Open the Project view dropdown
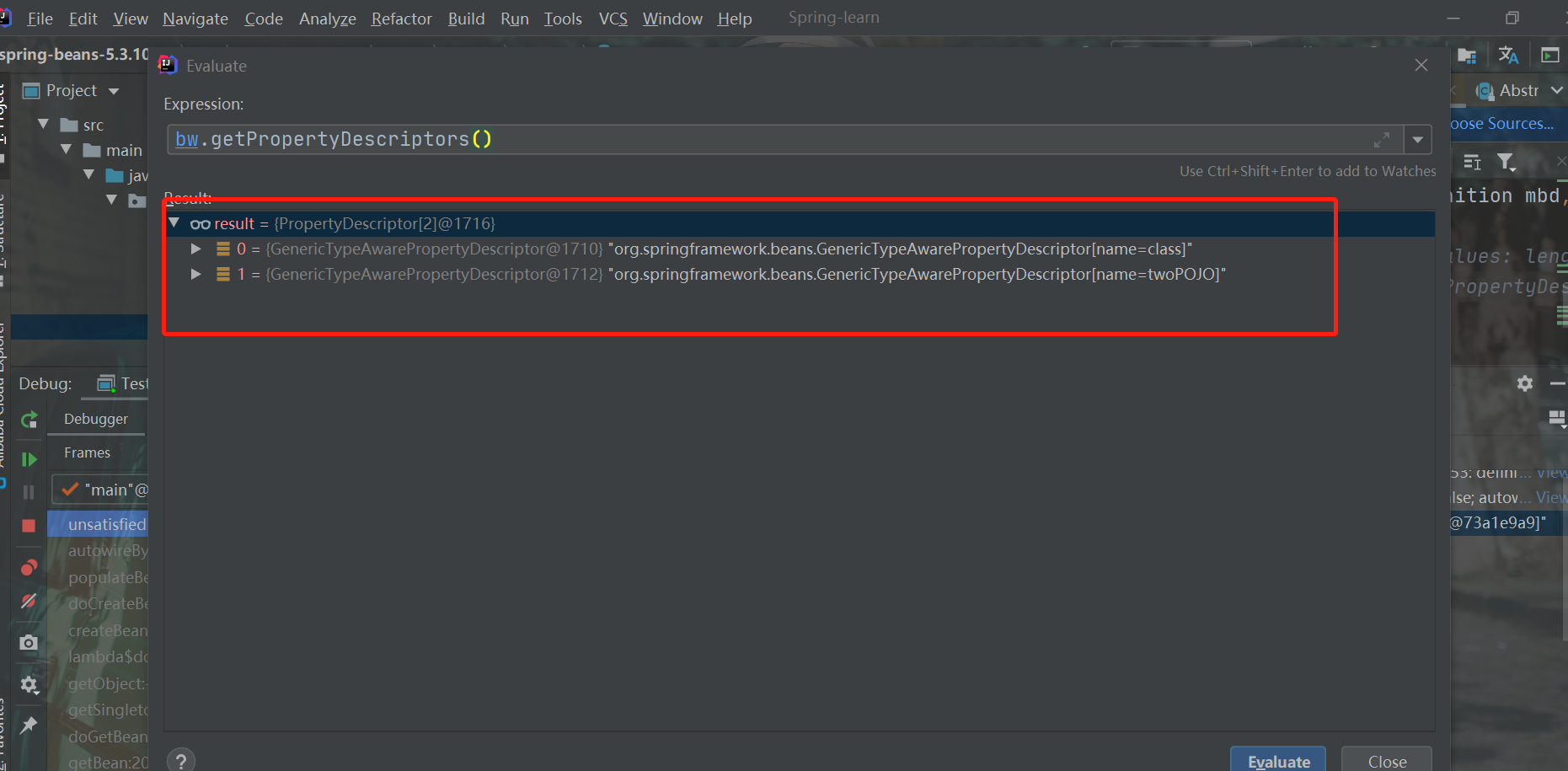The height and width of the screenshot is (771, 1568). coord(114,91)
